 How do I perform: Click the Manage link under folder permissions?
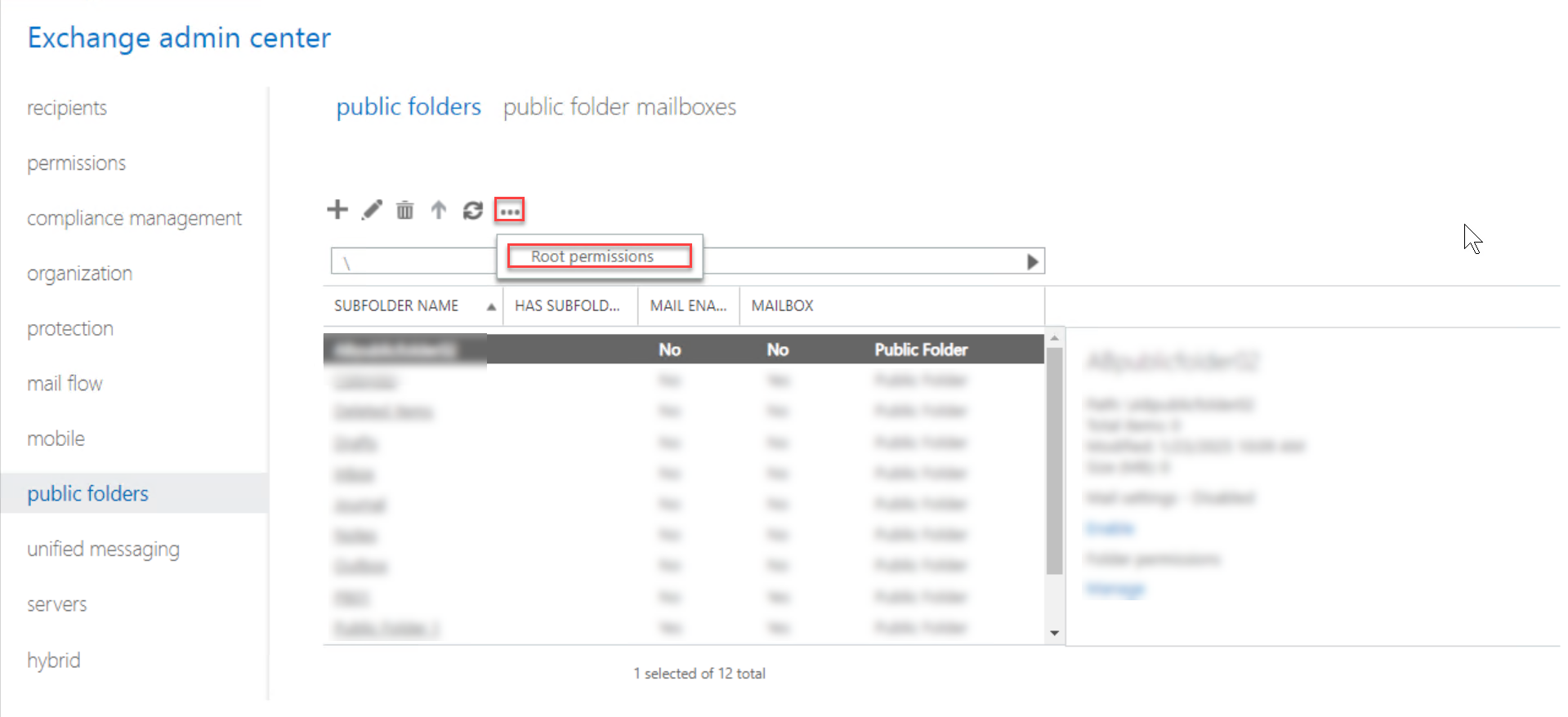point(1115,589)
